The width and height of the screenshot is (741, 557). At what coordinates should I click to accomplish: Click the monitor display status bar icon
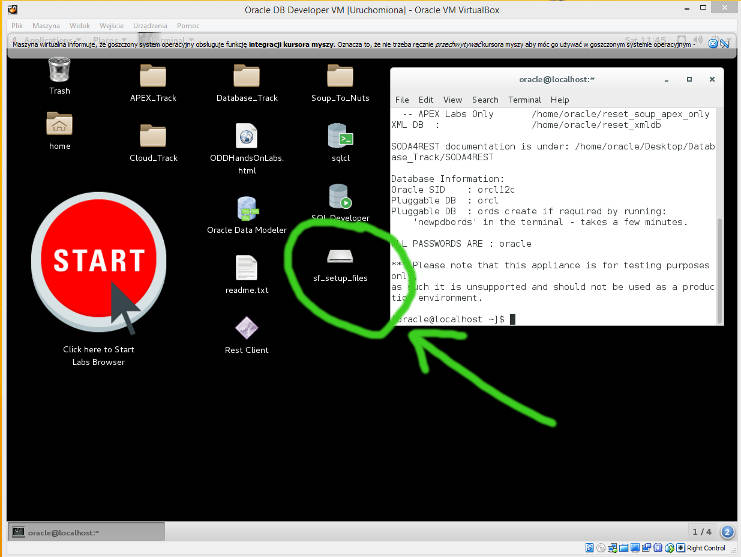(x=635, y=548)
